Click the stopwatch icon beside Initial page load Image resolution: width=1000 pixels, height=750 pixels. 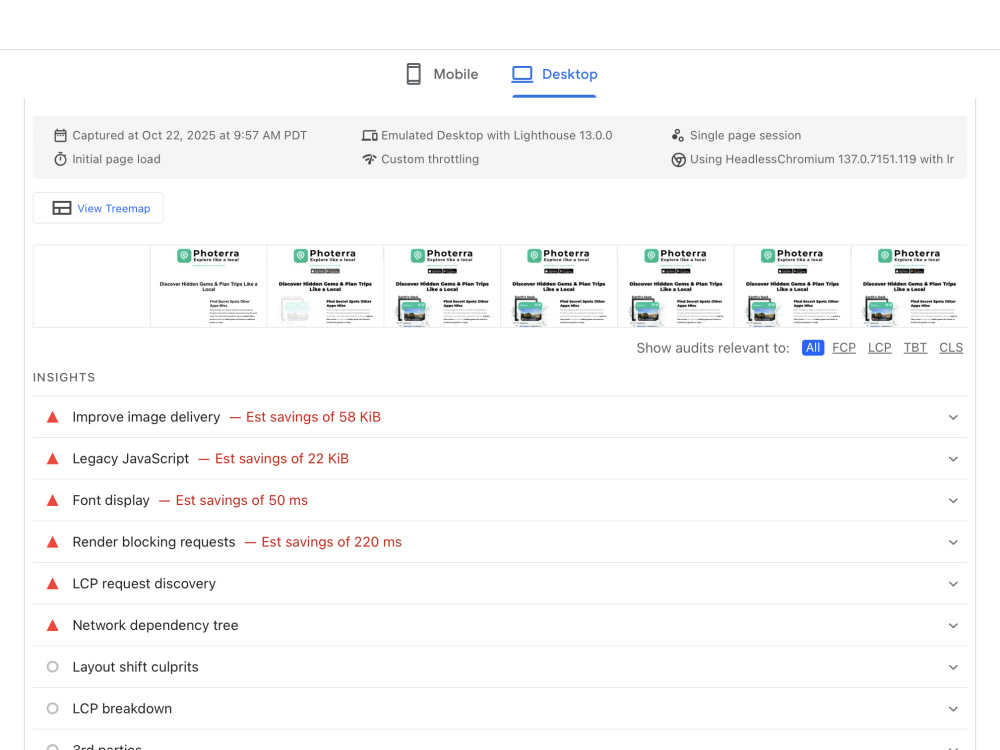61,159
